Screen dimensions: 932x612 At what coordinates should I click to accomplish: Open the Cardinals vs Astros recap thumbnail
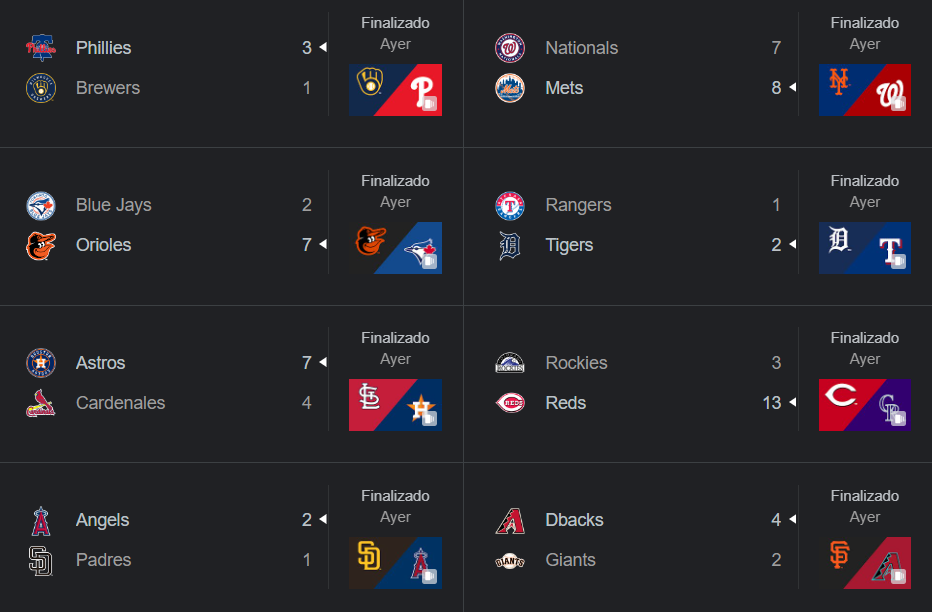(x=395, y=405)
